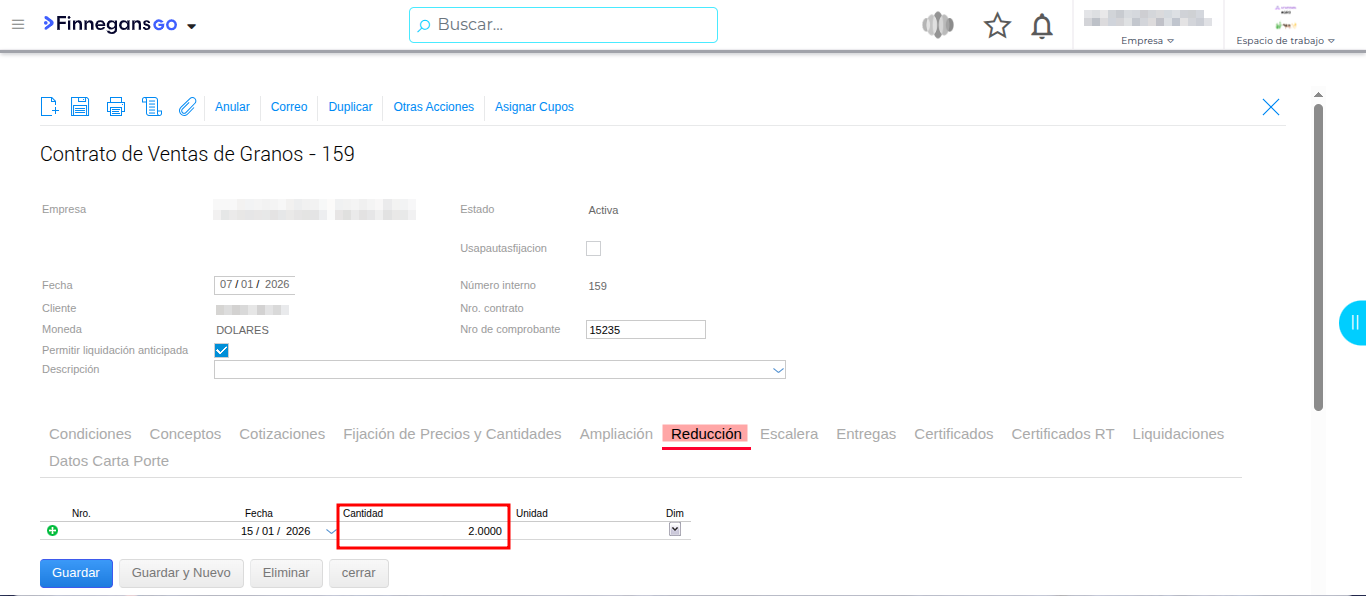
Task: Toggle the Usapautasfijacion checkbox
Action: coord(593,248)
